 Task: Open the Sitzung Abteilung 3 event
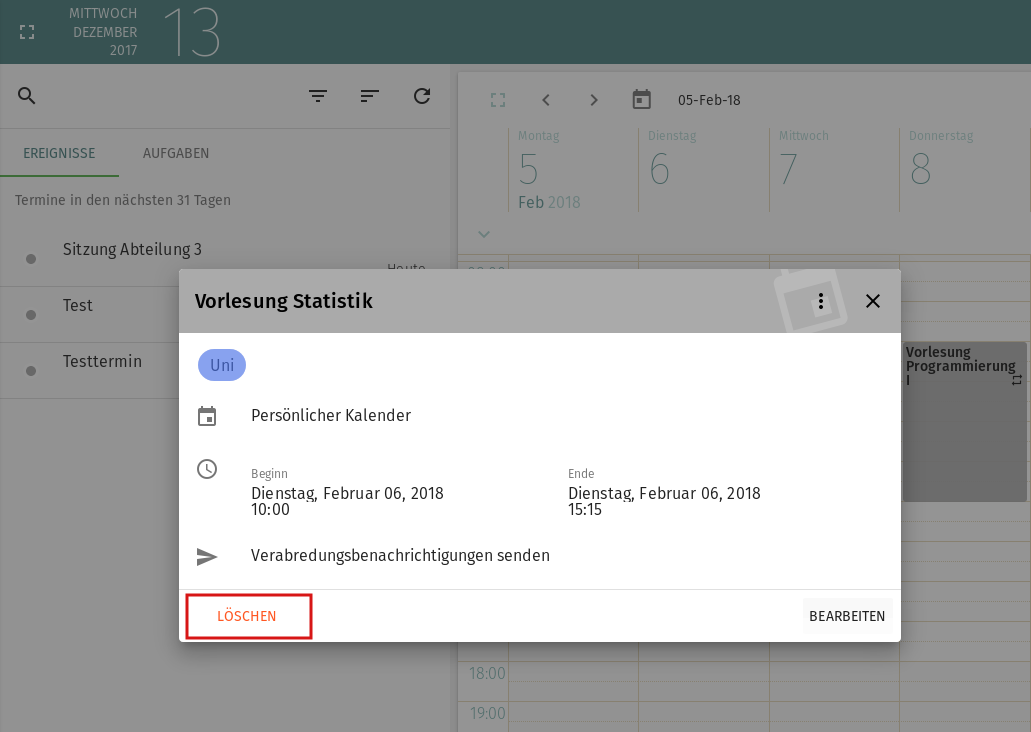pos(132,250)
